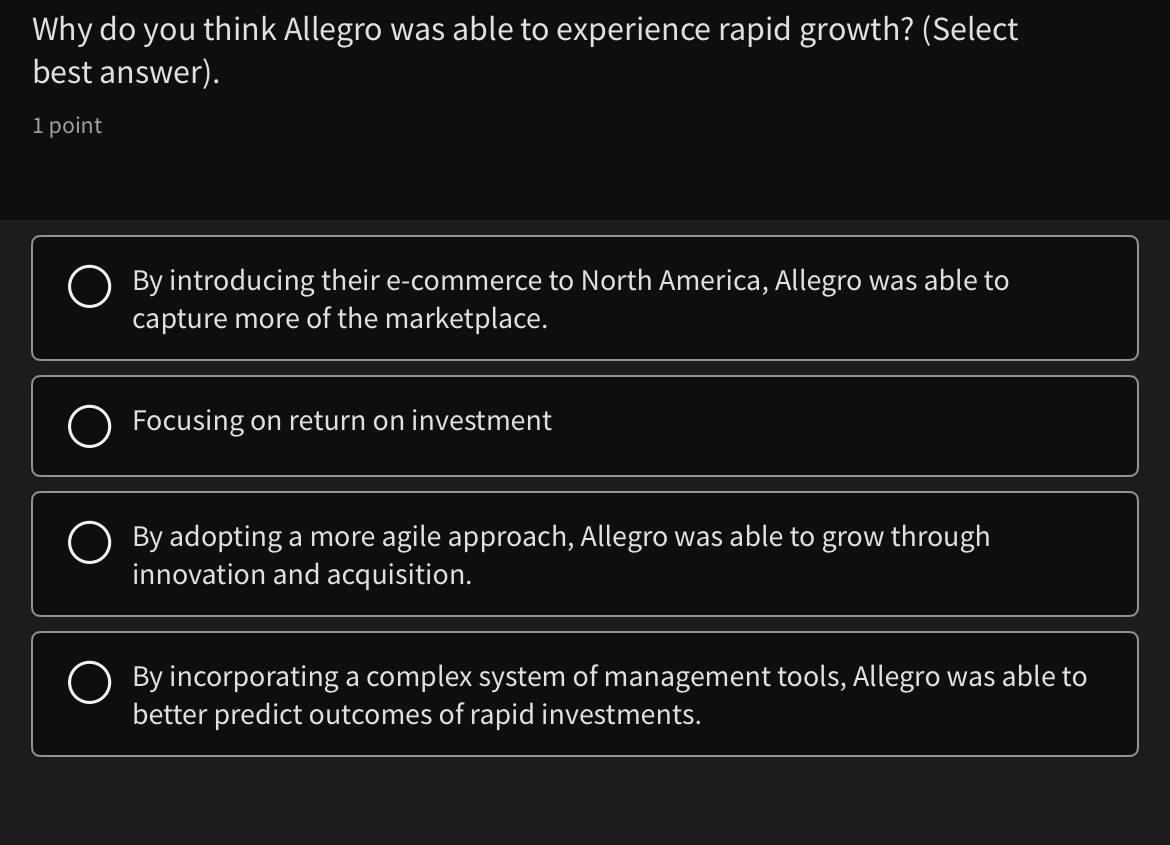Choose the 'Focusing on return on investment' answer

point(585,425)
